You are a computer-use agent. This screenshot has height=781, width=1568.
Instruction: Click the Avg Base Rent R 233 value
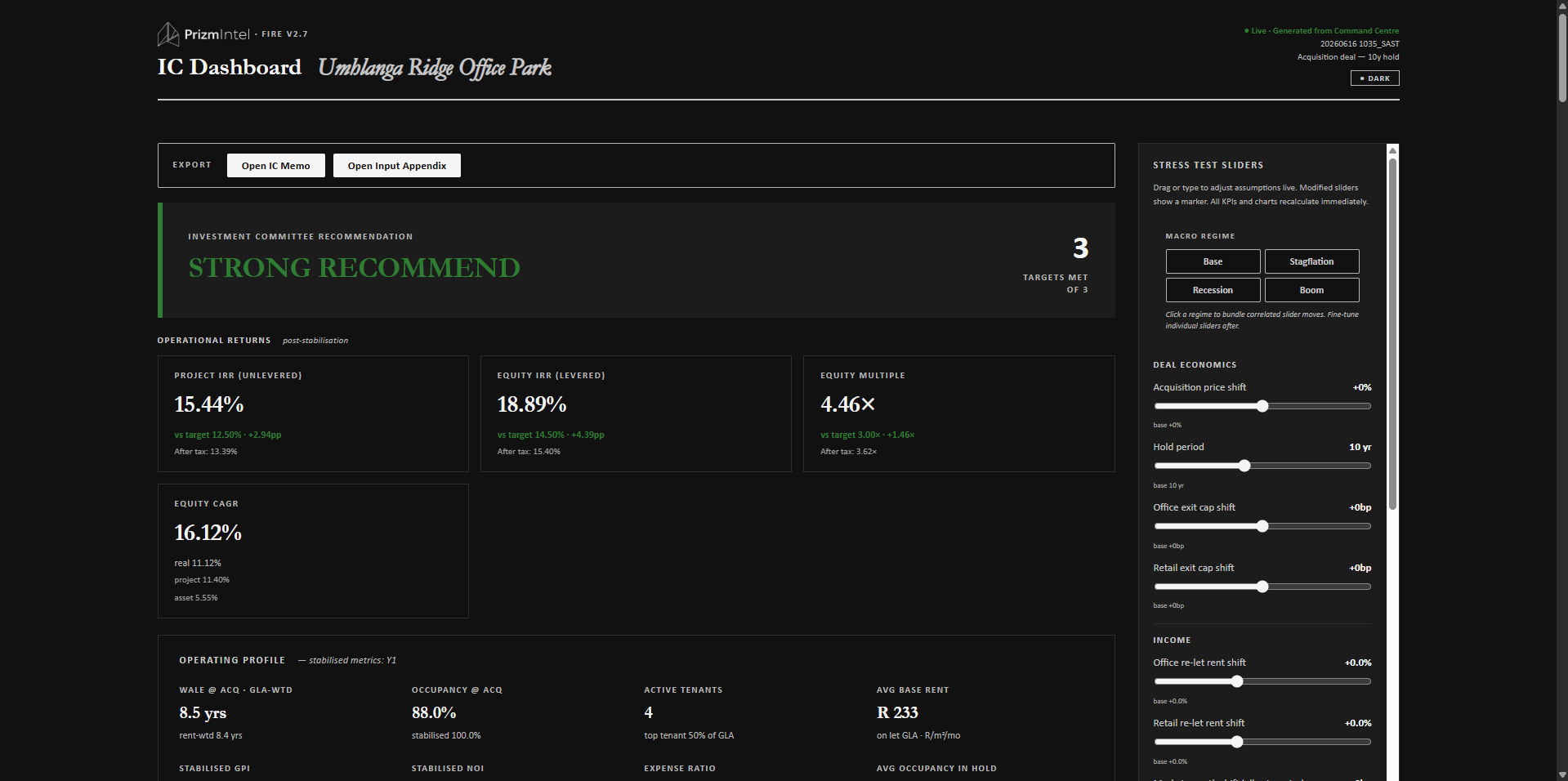tap(897, 713)
